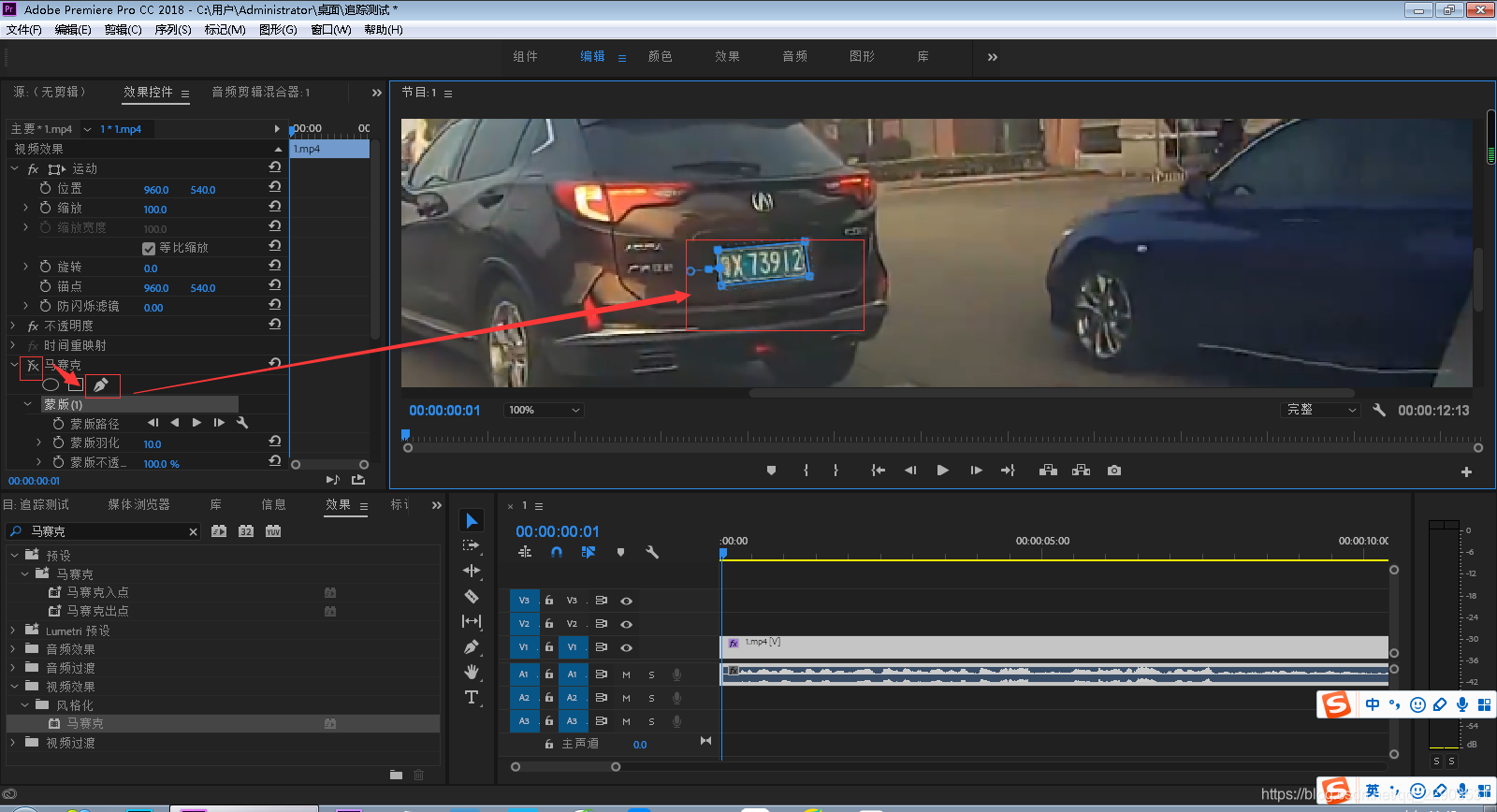Track selected mask forward
This screenshot has width=1497, height=812.
tap(196, 423)
